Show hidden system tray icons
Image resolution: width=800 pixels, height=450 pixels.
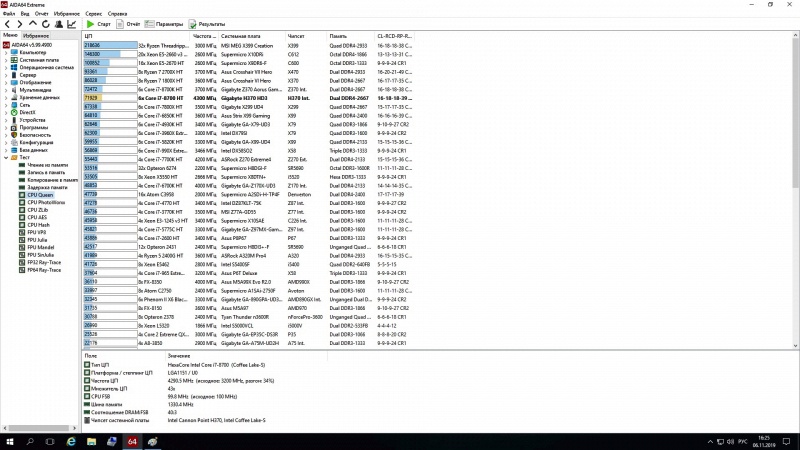click(x=710, y=442)
